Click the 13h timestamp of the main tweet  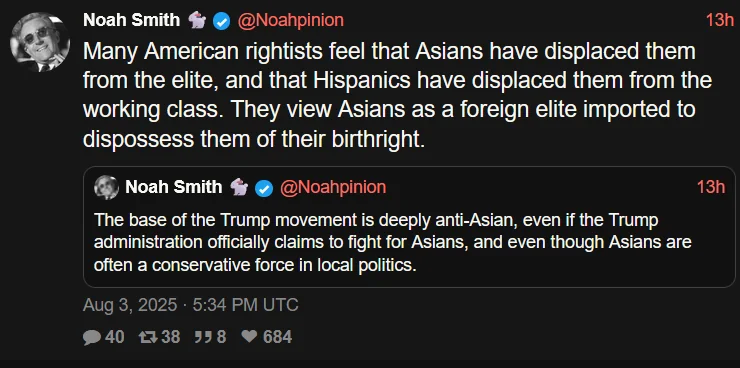coord(720,21)
